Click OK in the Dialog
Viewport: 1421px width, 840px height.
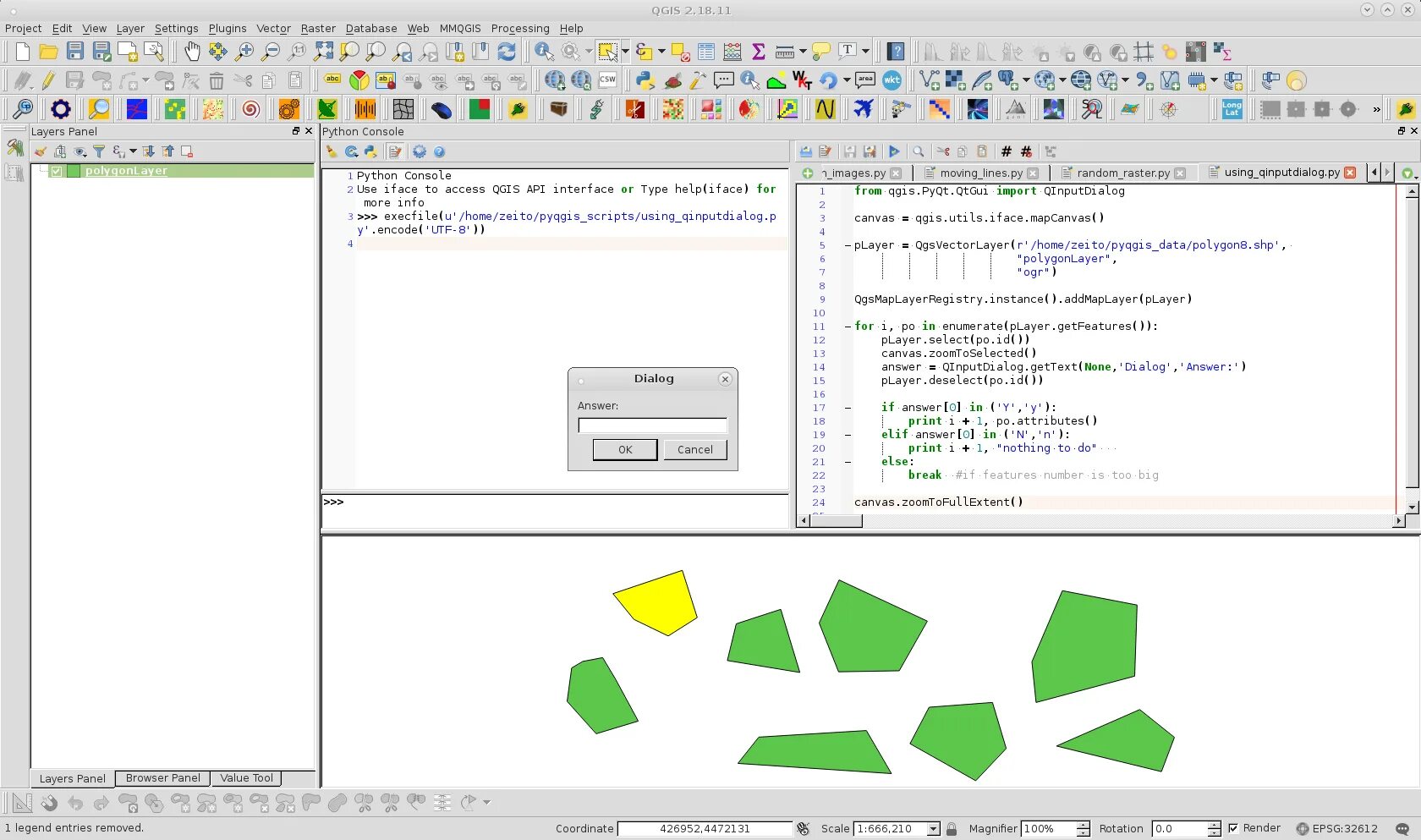click(x=625, y=449)
